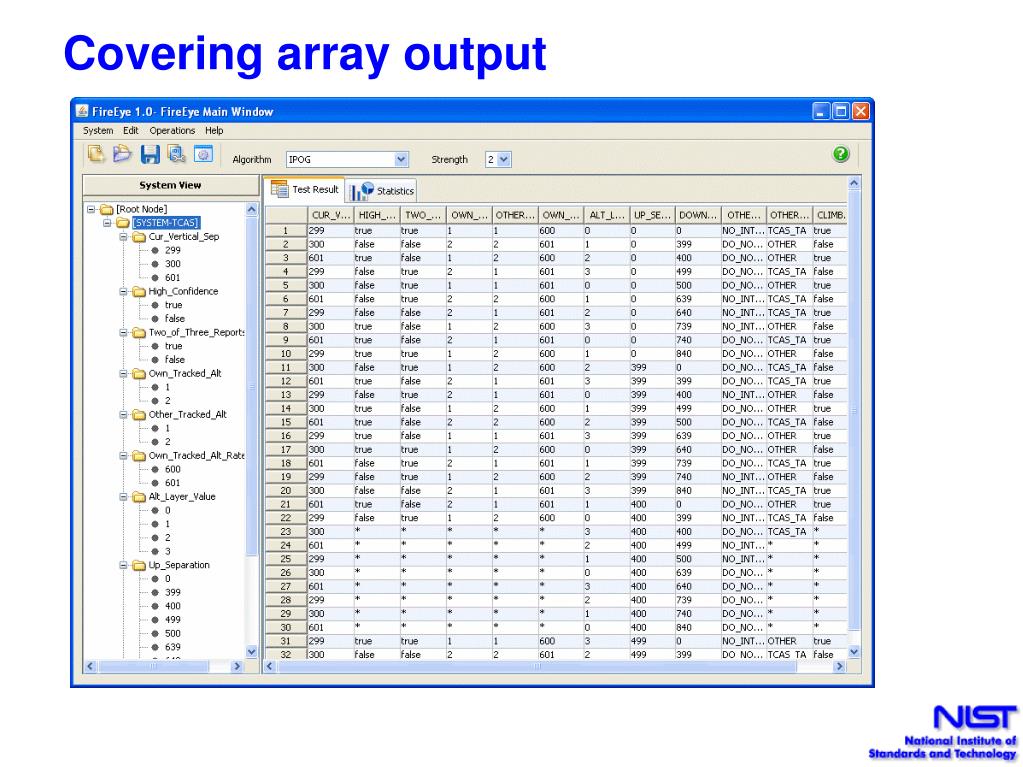Save using the floppy disk icon
Image resolution: width=1023 pixels, height=767 pixels.
150,155
